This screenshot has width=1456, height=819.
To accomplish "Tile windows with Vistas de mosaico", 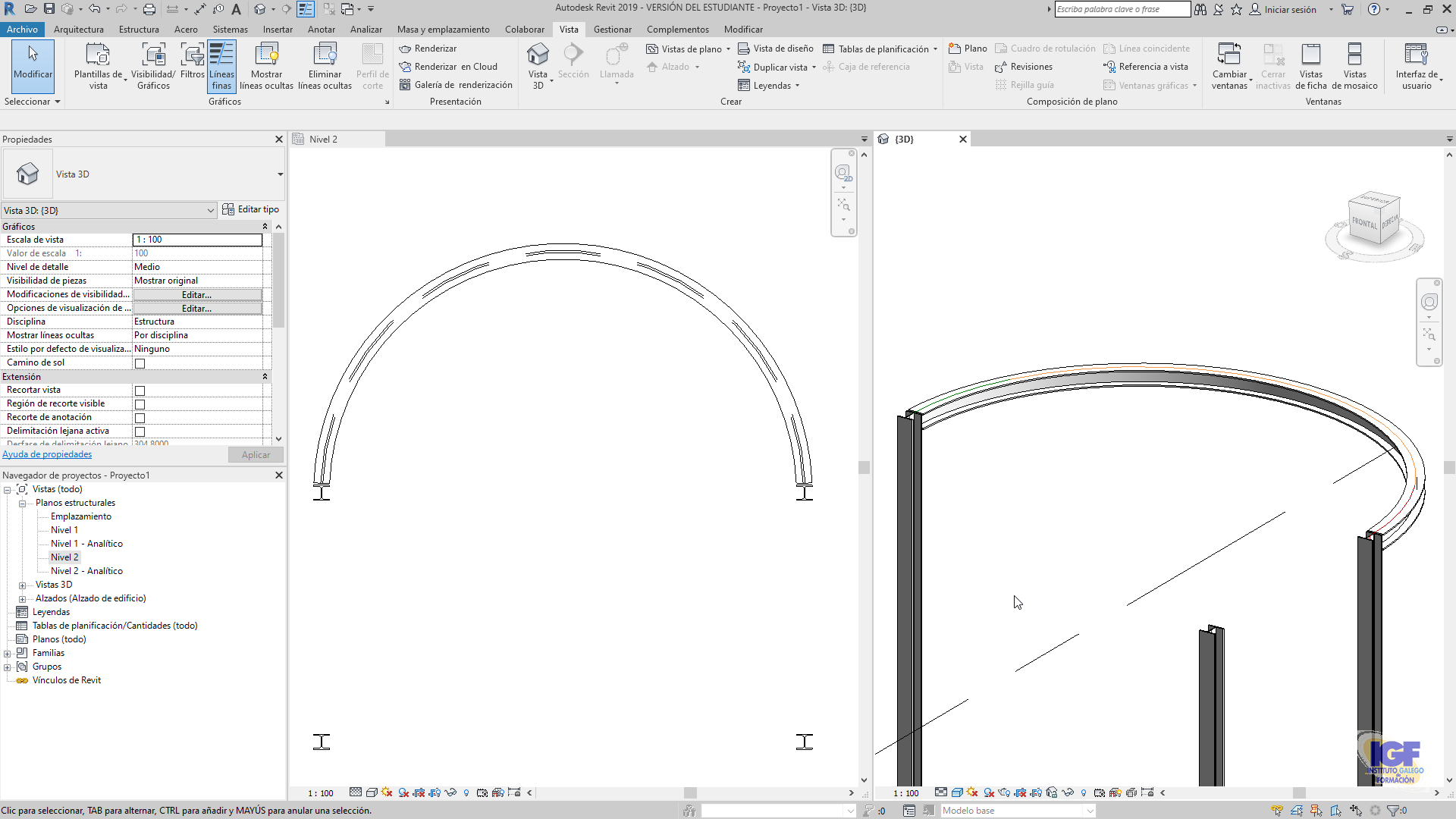I will 1356,66.
